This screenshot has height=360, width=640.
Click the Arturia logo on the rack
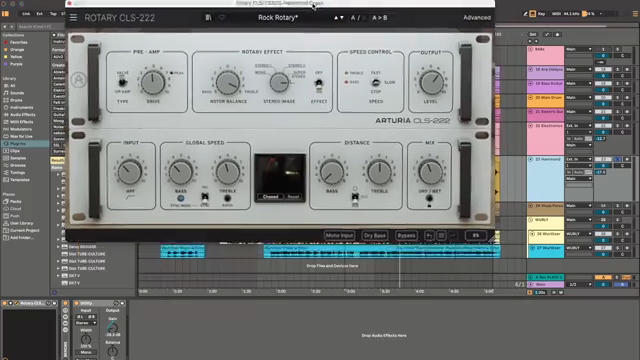coord(78,80)
